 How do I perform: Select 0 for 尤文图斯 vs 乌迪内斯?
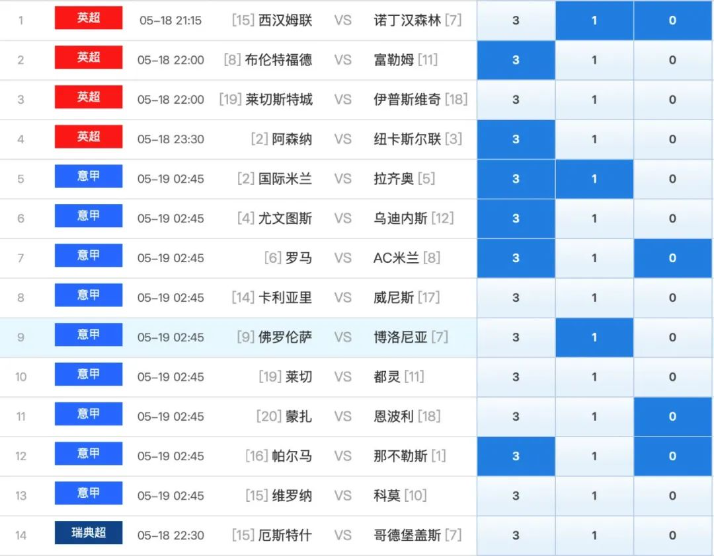(673, 218)
